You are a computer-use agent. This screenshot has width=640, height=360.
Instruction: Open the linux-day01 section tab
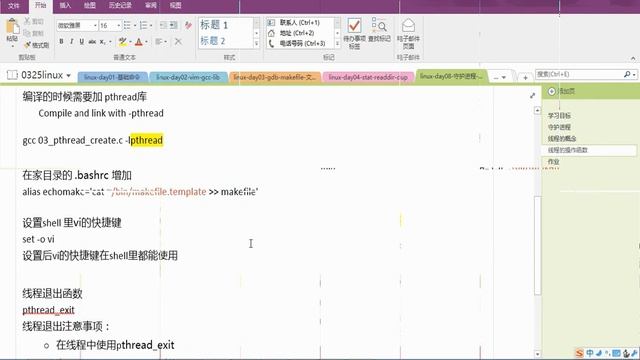coord(112,77)
